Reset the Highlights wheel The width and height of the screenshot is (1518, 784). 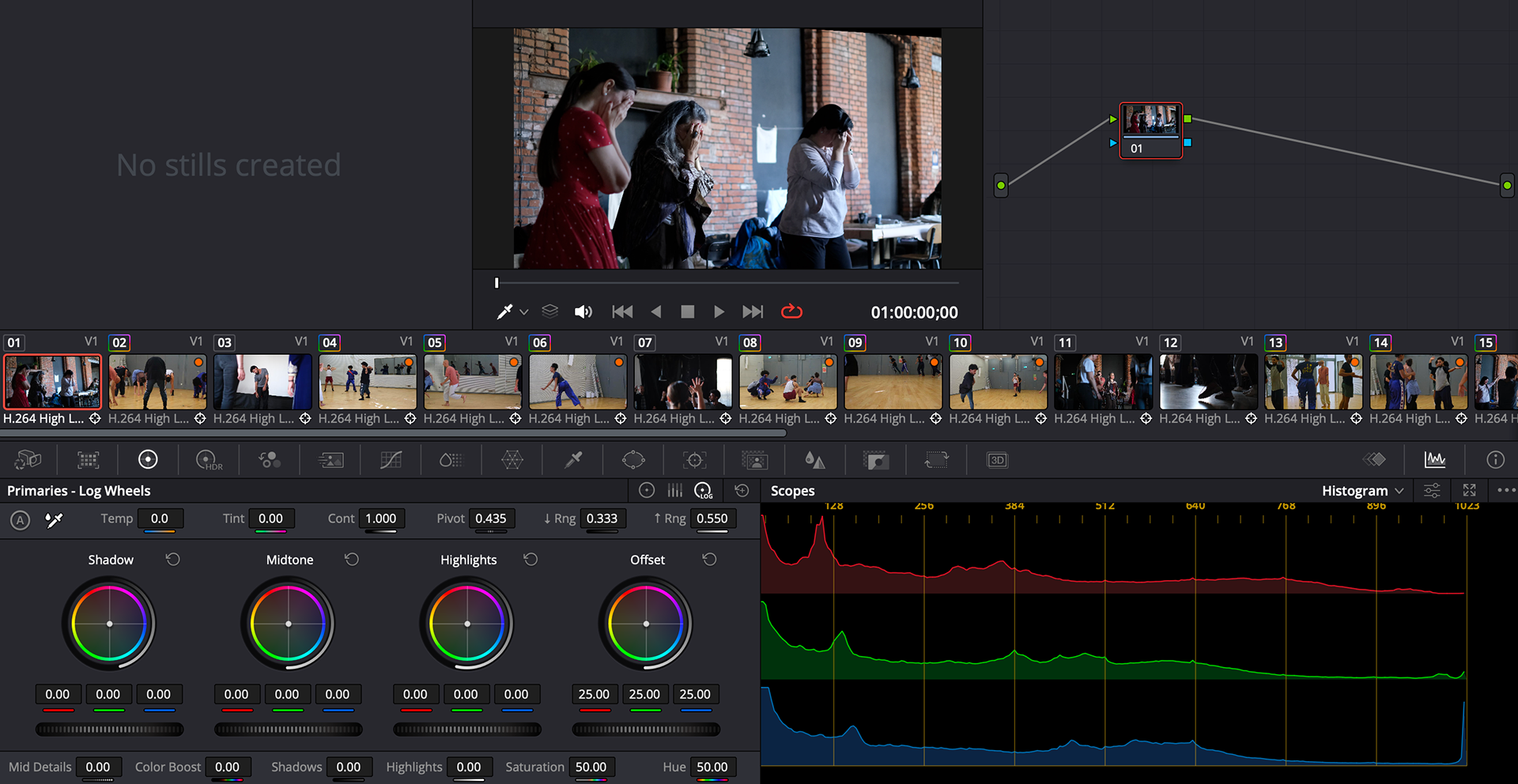tap(531, 560)
